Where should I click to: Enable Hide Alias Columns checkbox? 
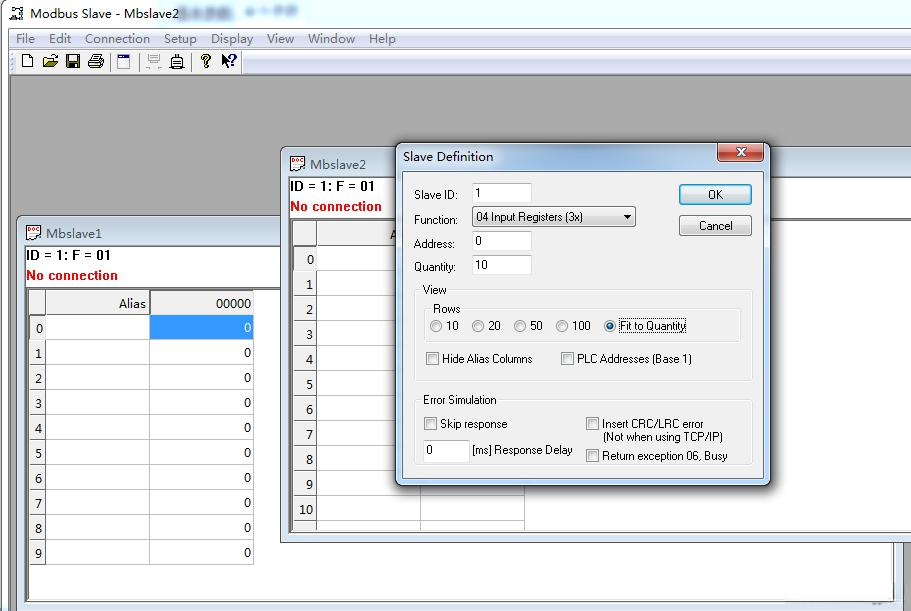point(433,359)
